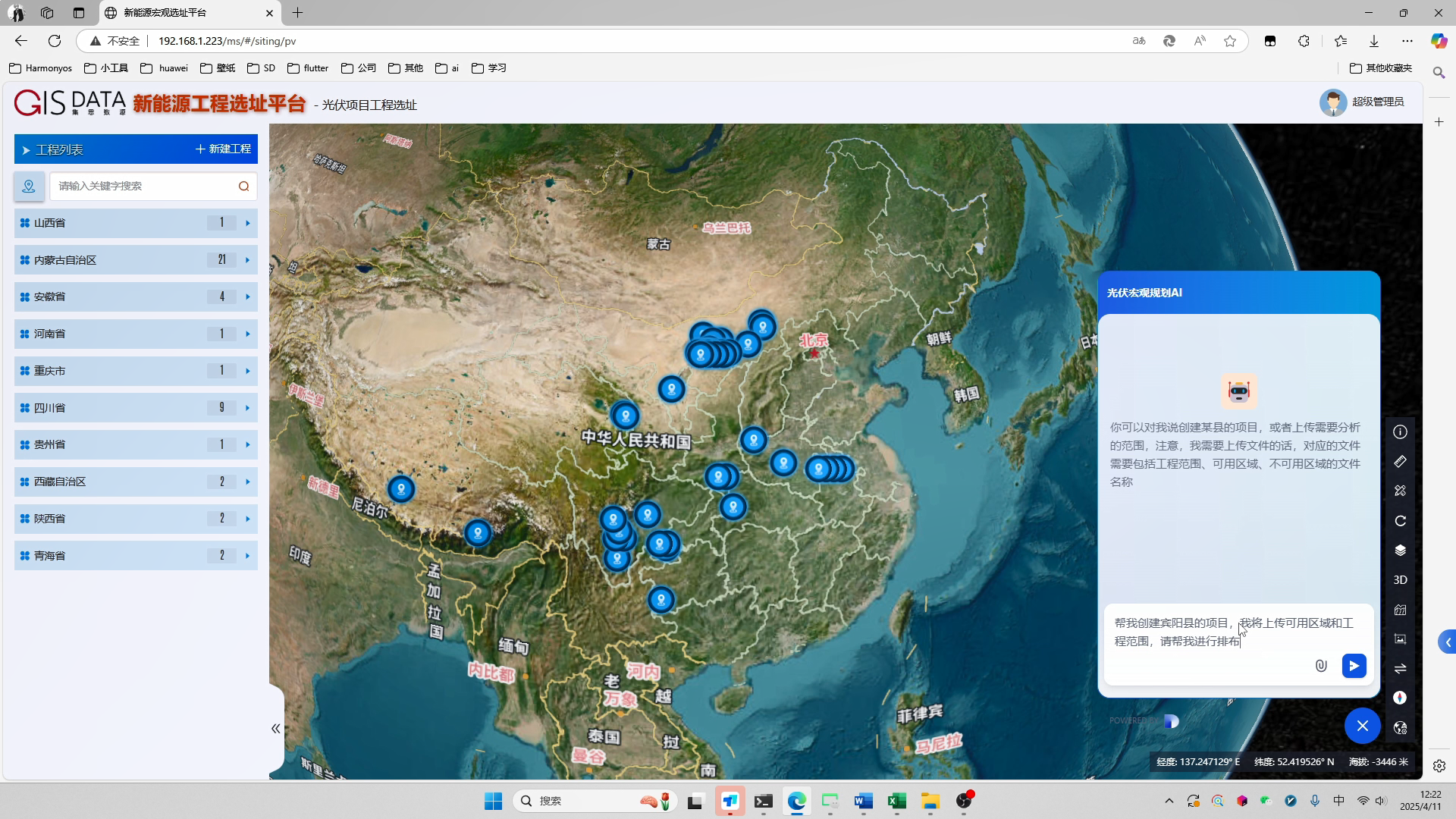Click the 超级管理员 user avatar
This screenshot has height=819, width=1456.
[x=1332, y=102]
